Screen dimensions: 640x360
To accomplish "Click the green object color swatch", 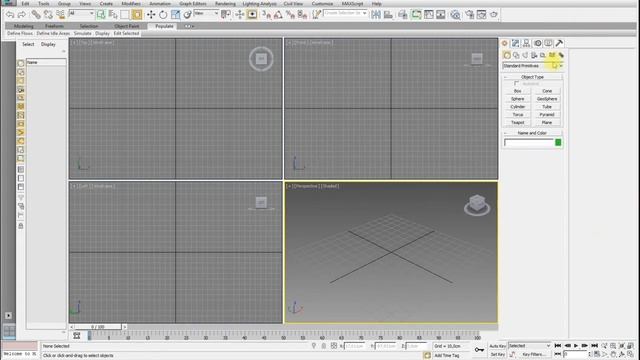I will pos(558,142).
